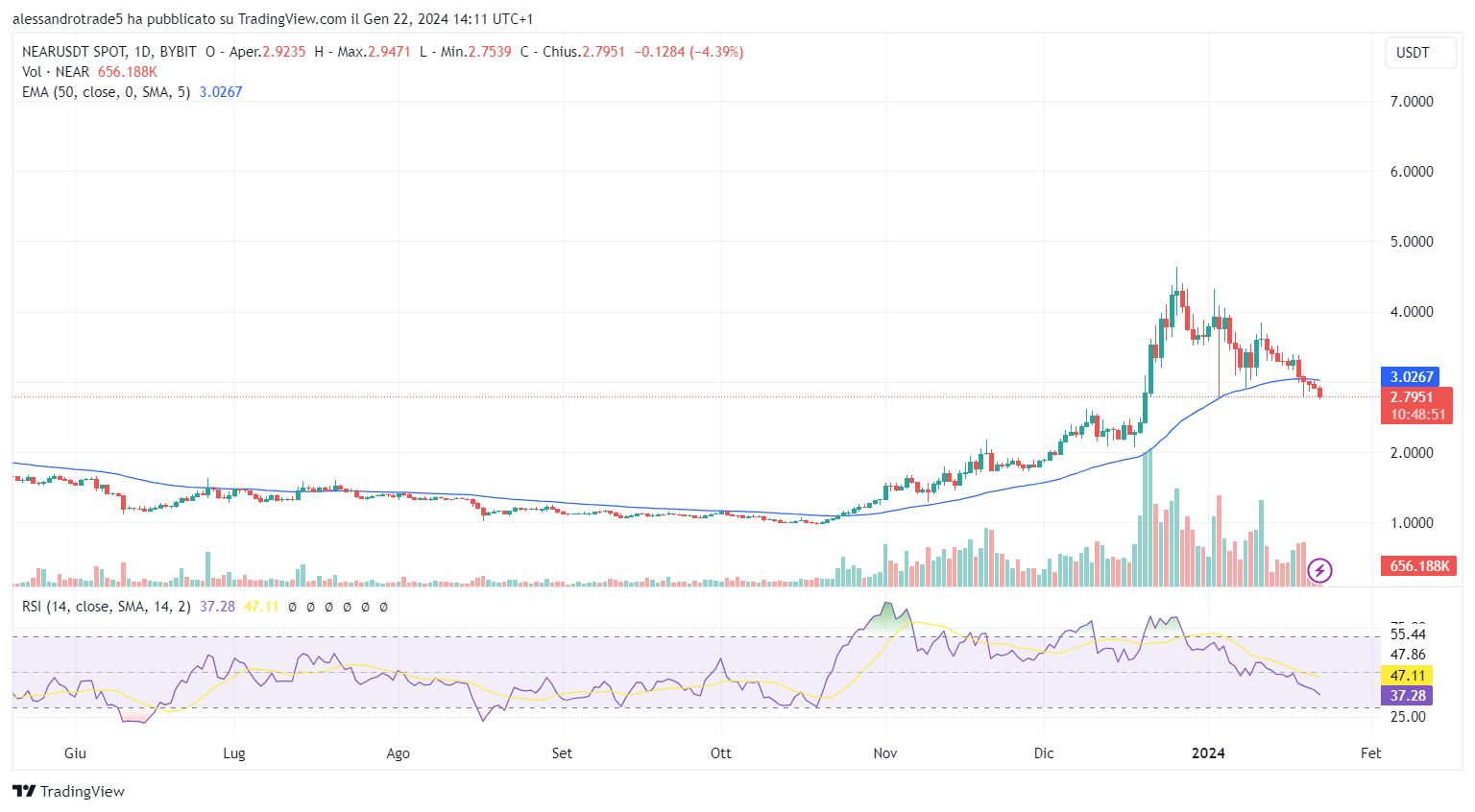Click the 7.0000 price axis label
1475x812 pixels.
point(1412,102)
